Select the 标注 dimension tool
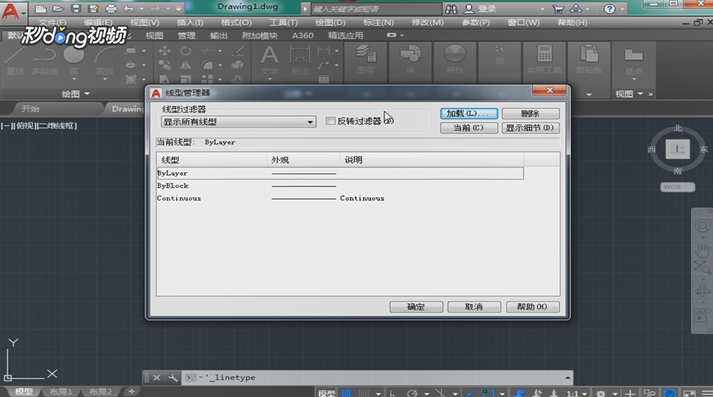The width and height of the screenshot is (713, 397). point(300,60)
